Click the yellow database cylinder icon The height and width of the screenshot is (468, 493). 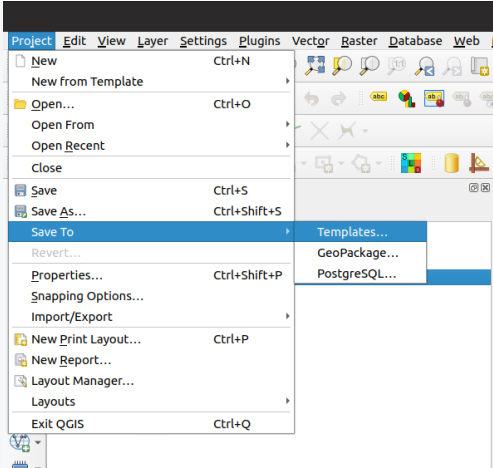click(x=451, y=163)
